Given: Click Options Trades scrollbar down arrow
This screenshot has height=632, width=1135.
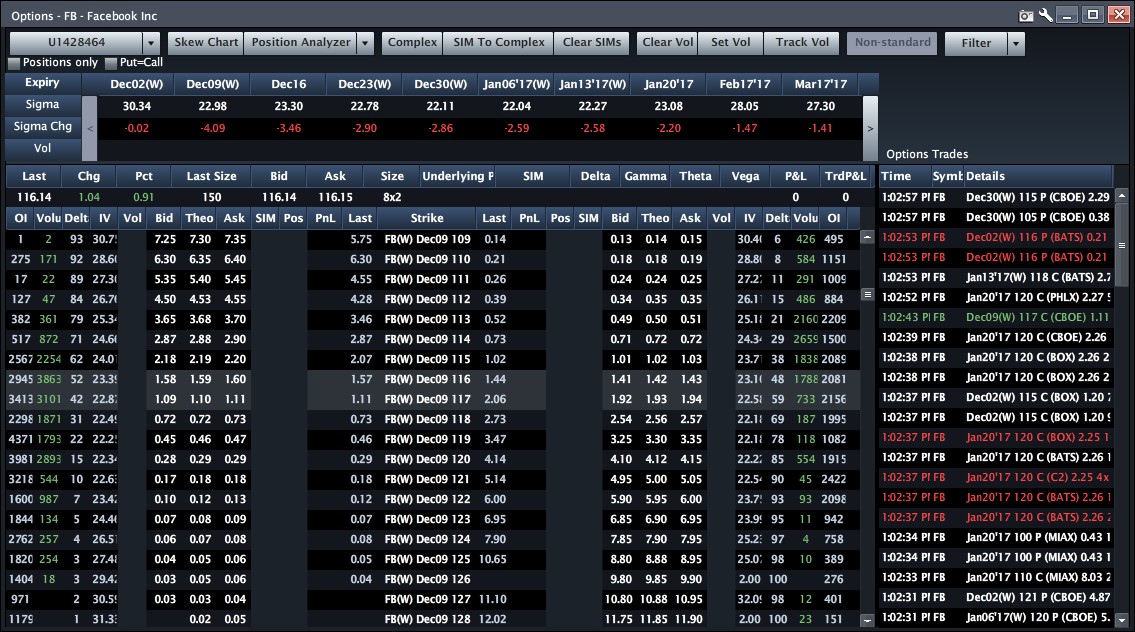Looking at the screenshot, I should (1124, 621).
